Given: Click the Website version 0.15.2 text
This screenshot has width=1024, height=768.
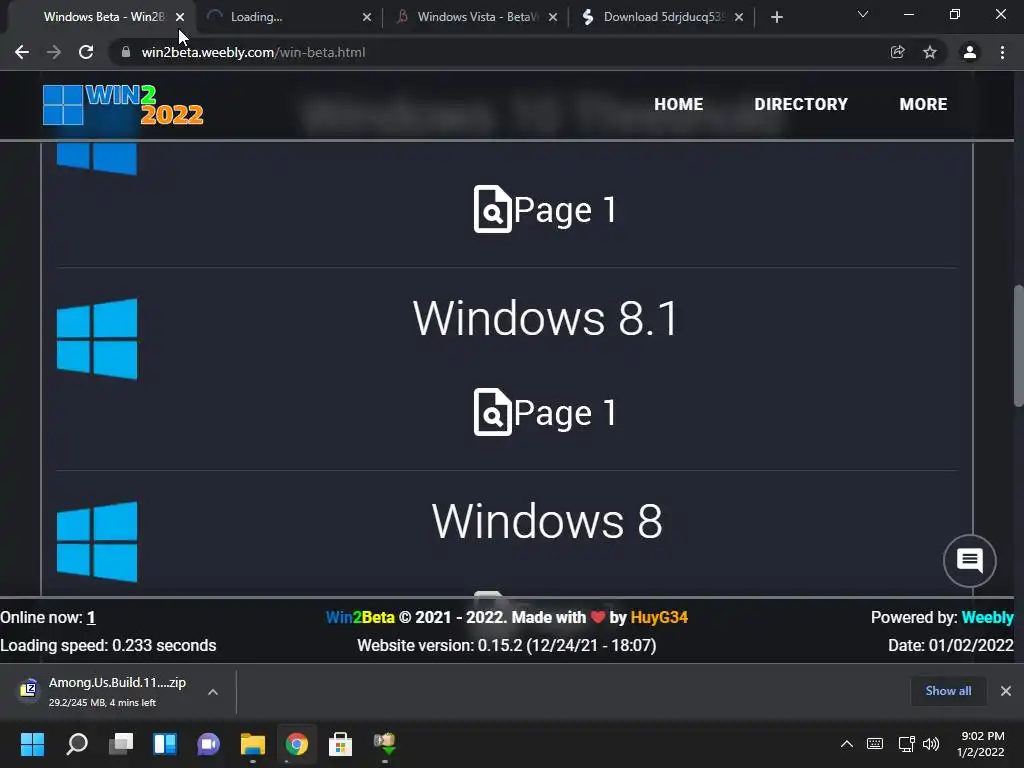Looking at the screenshot, I should pyautogui.click(x=507, y=645).
